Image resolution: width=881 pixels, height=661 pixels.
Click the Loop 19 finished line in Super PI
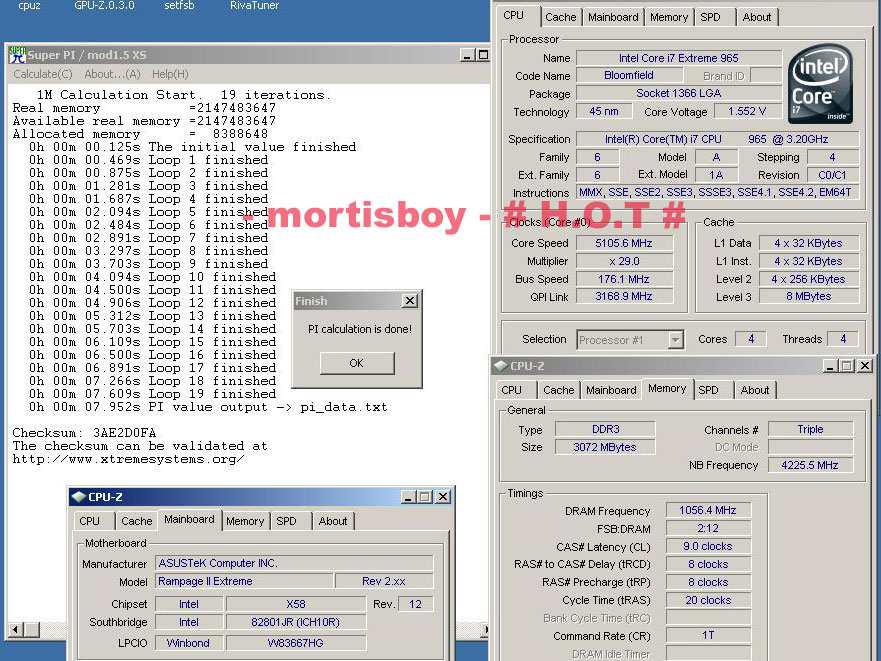(x=153, y=394)
